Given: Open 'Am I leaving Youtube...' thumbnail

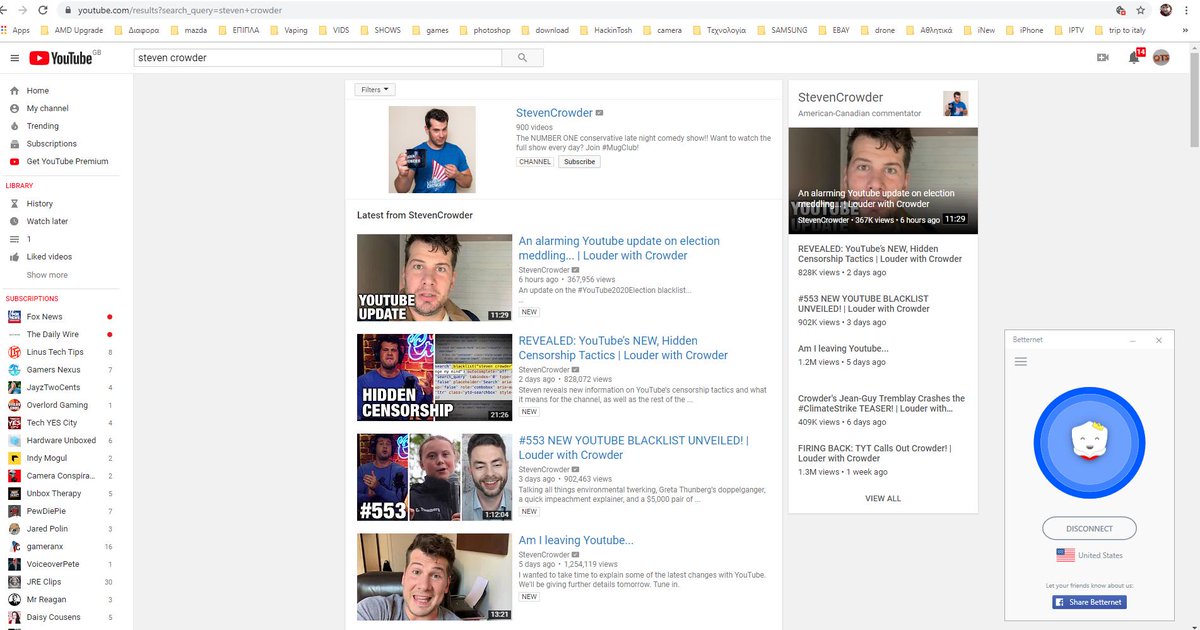Looking at the screenshot, I should (434, 577).
